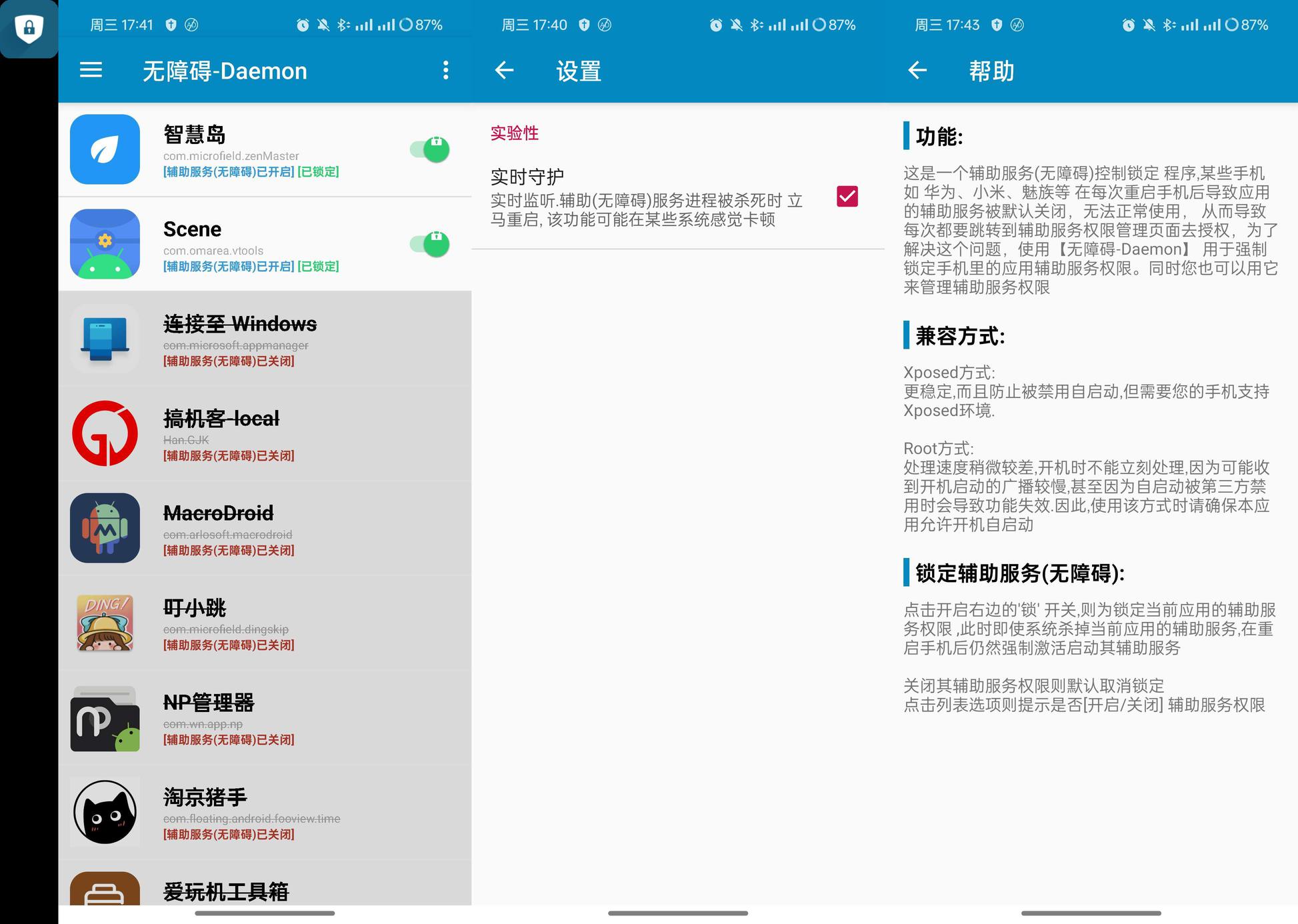Select the MacroDroid list entry name
The height and width of the screenshot is (924, 1298).
(219, 513)
